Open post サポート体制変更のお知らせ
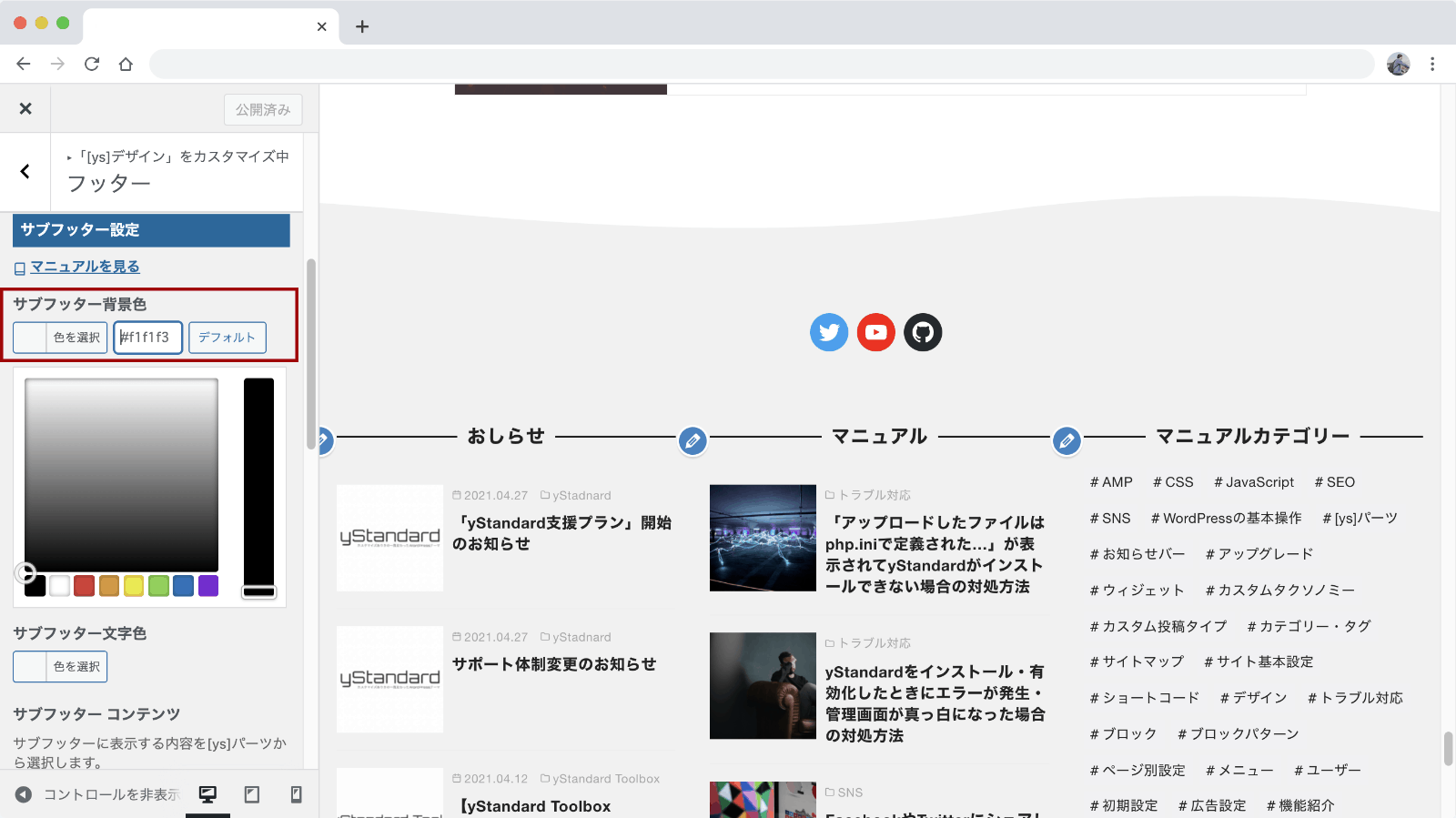The width and height of the screenshot is (1456, 818). [x=554, y=664]
